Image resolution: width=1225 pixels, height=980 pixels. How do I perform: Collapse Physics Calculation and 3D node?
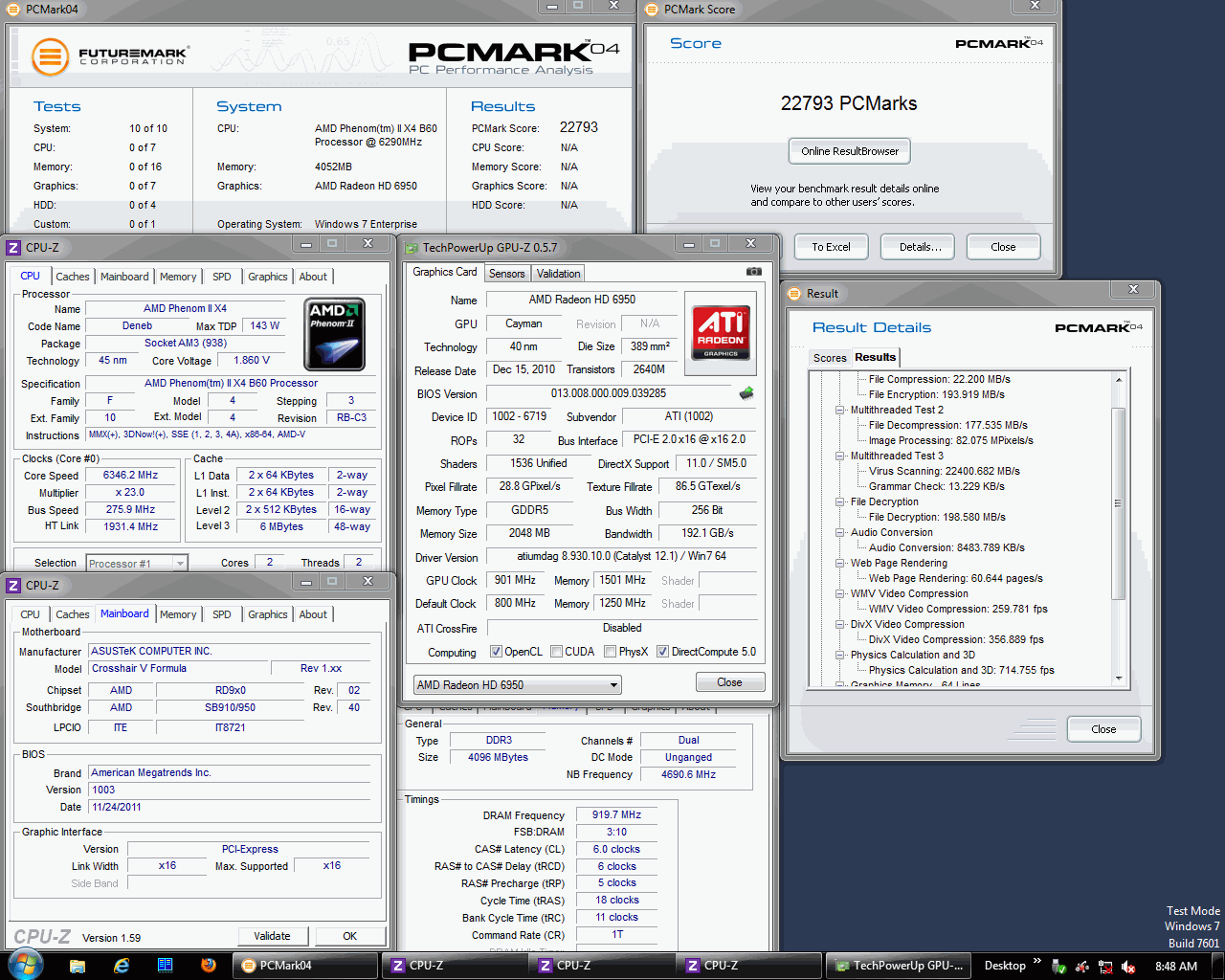[840, 655]
